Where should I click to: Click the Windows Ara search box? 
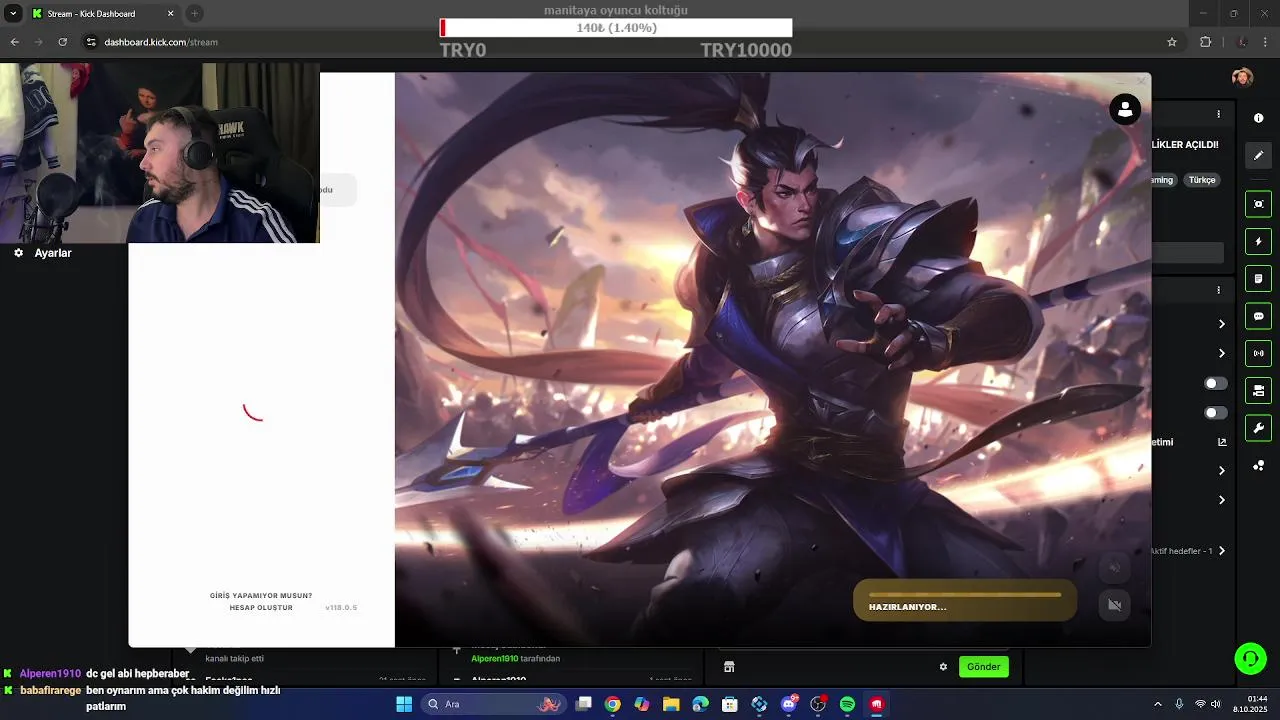click(495, 704)
